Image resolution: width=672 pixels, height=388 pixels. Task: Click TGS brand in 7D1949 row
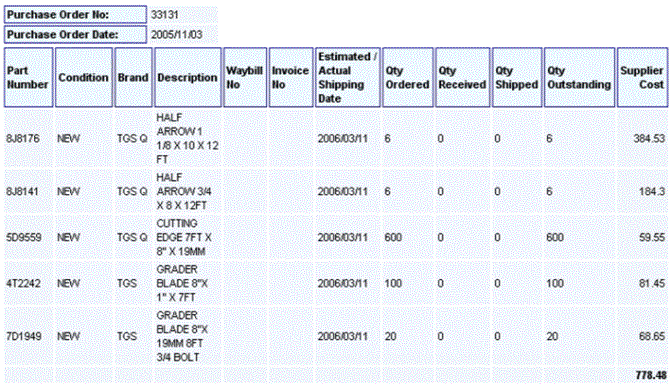click(127, 336)
